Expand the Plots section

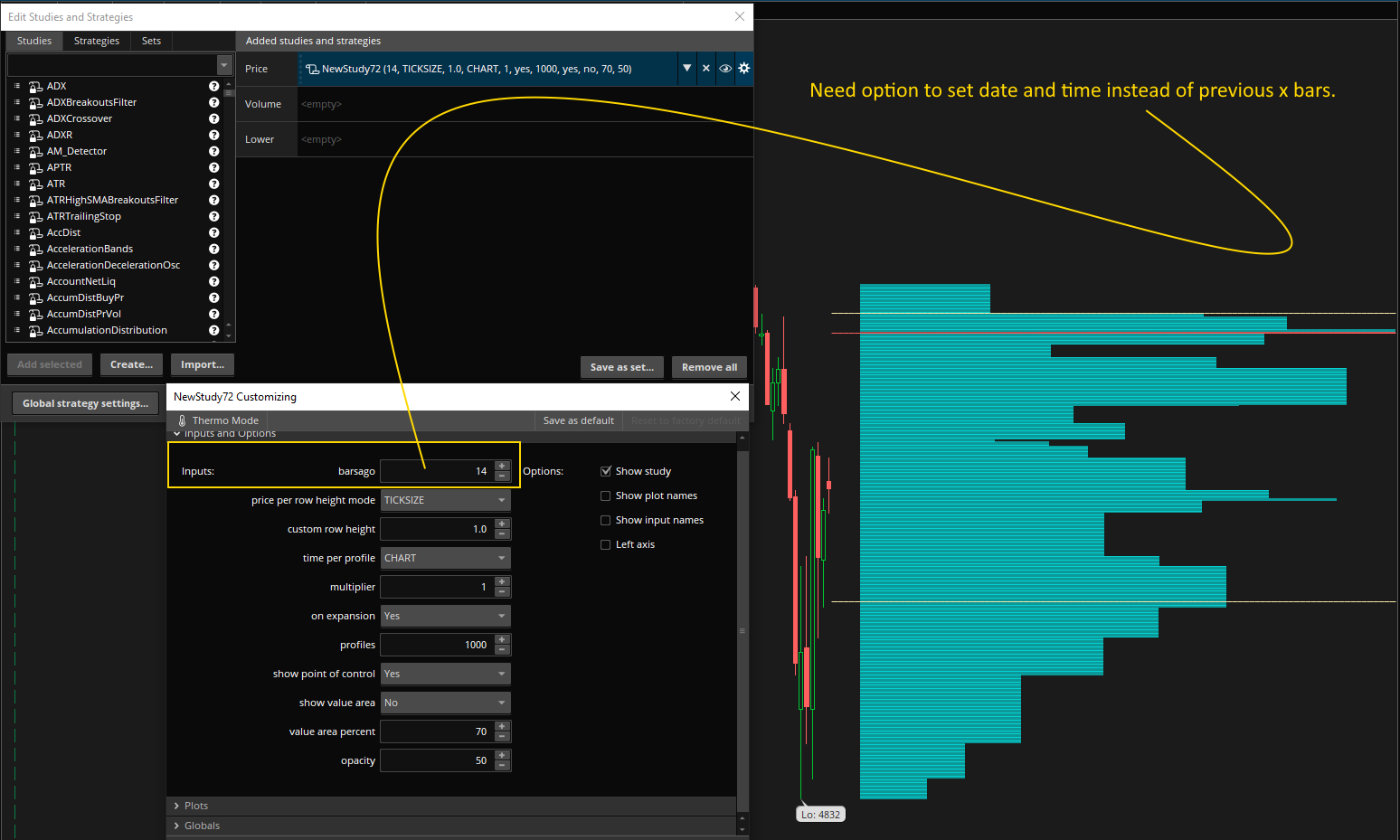195,806
